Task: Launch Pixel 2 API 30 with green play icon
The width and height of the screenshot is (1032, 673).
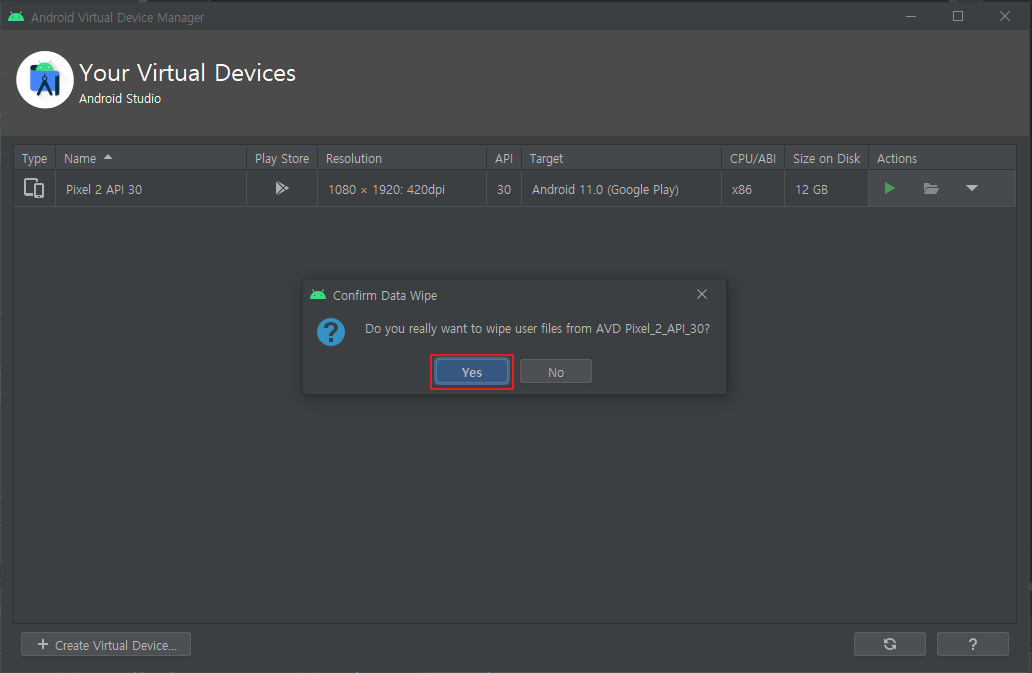Action: (x=889, y=189)
